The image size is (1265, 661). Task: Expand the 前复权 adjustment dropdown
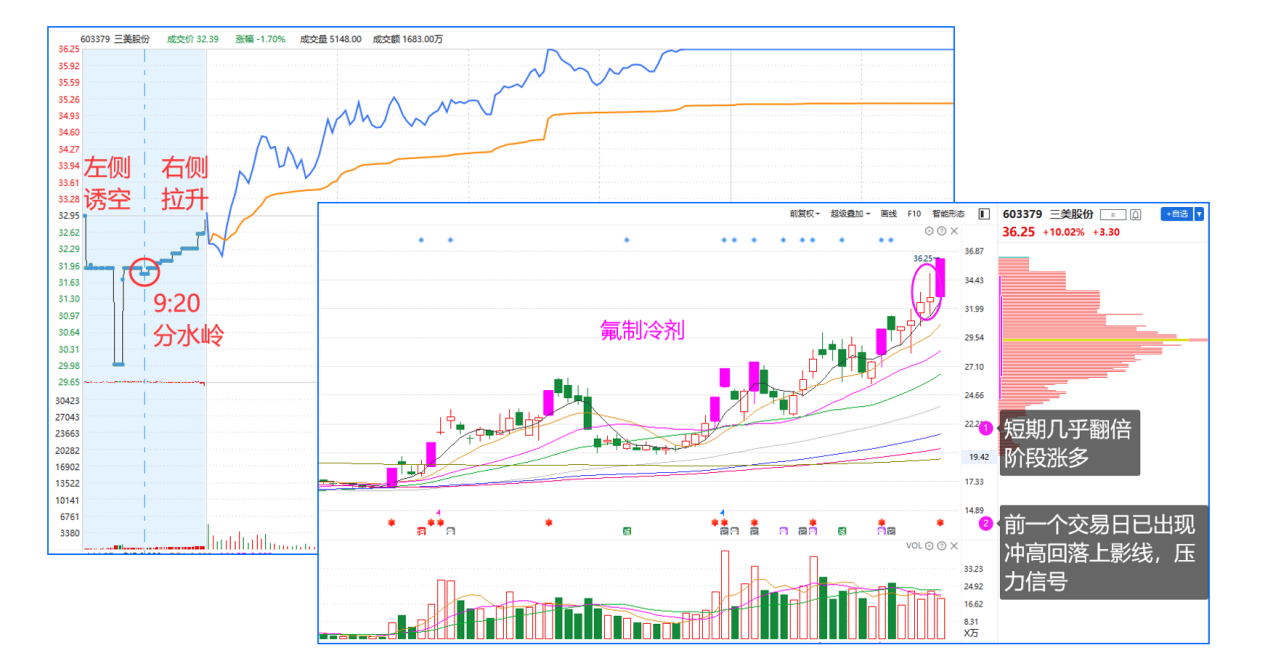click(x=806, y=214)
